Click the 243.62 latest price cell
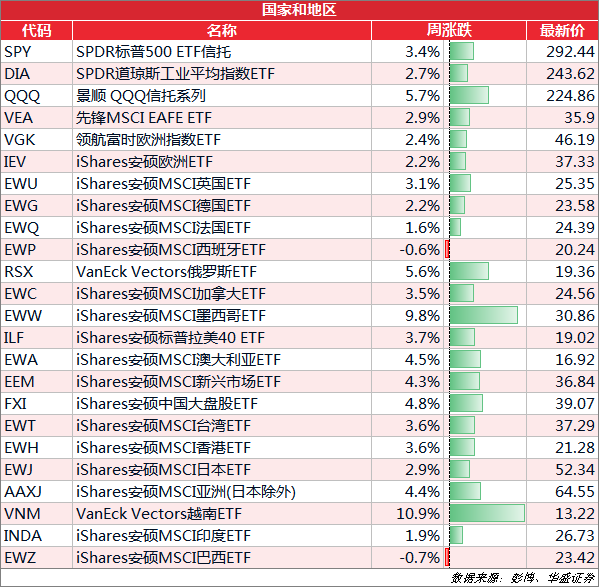 click(562, 73)
